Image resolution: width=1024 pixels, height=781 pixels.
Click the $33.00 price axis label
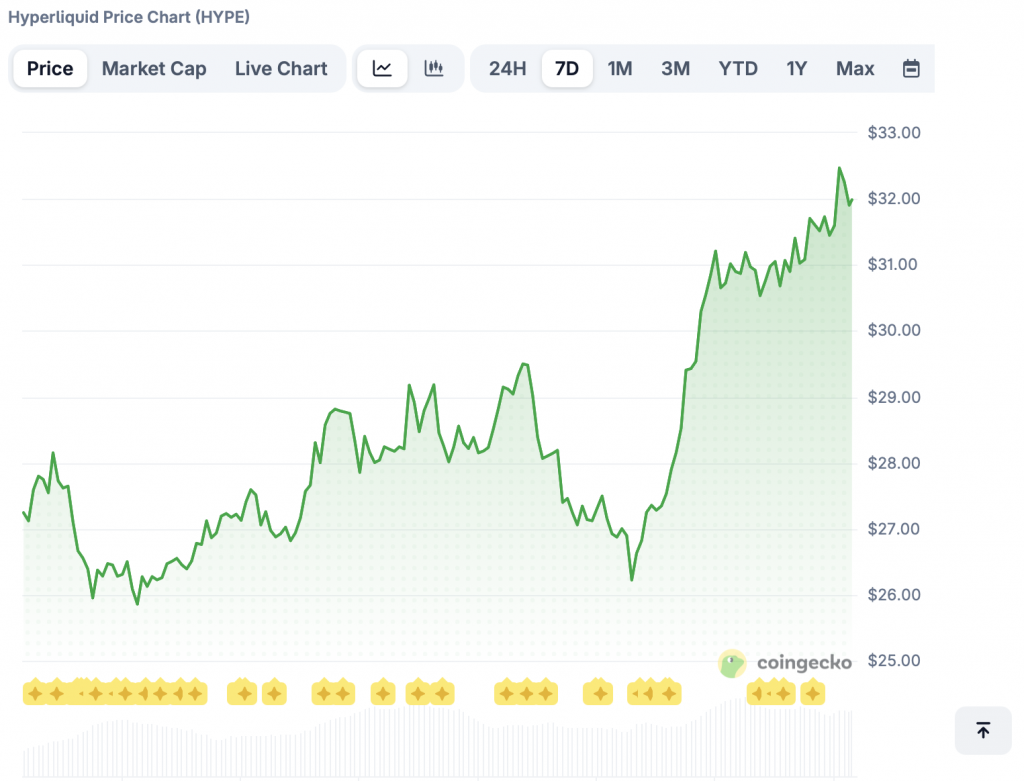pos(894,132)
